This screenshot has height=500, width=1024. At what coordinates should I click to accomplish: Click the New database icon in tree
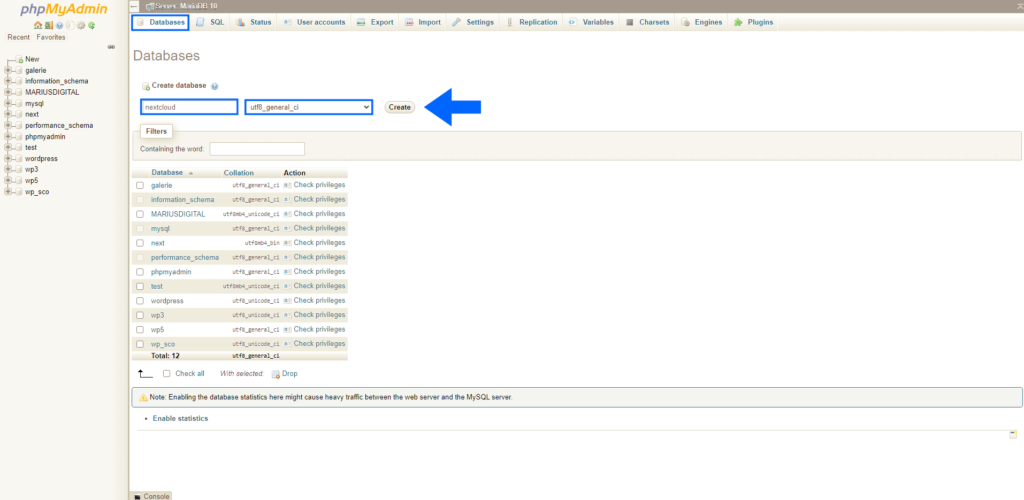click(x=19, y=59)
